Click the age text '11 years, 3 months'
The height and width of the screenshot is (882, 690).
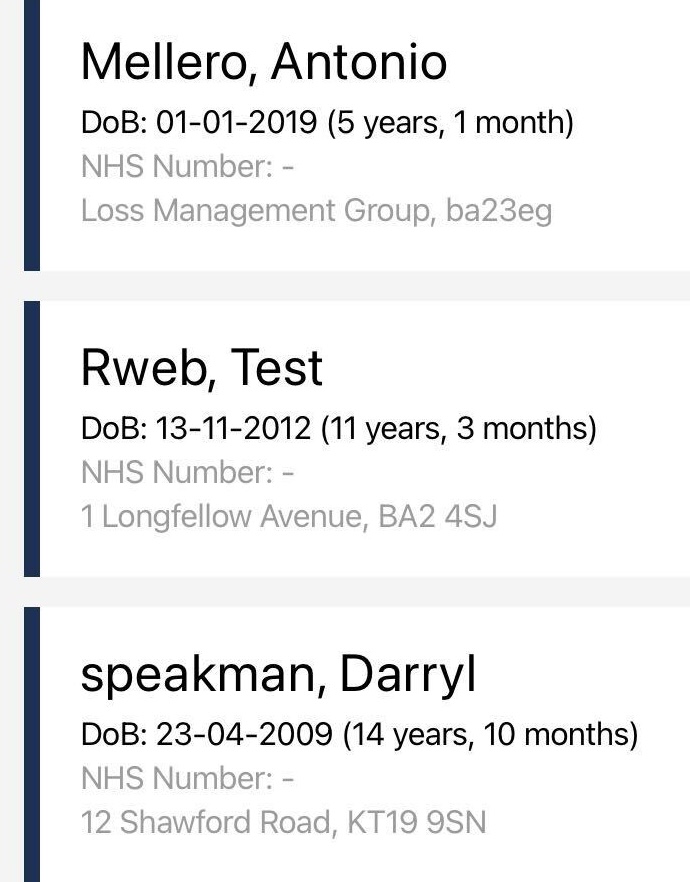459,429
